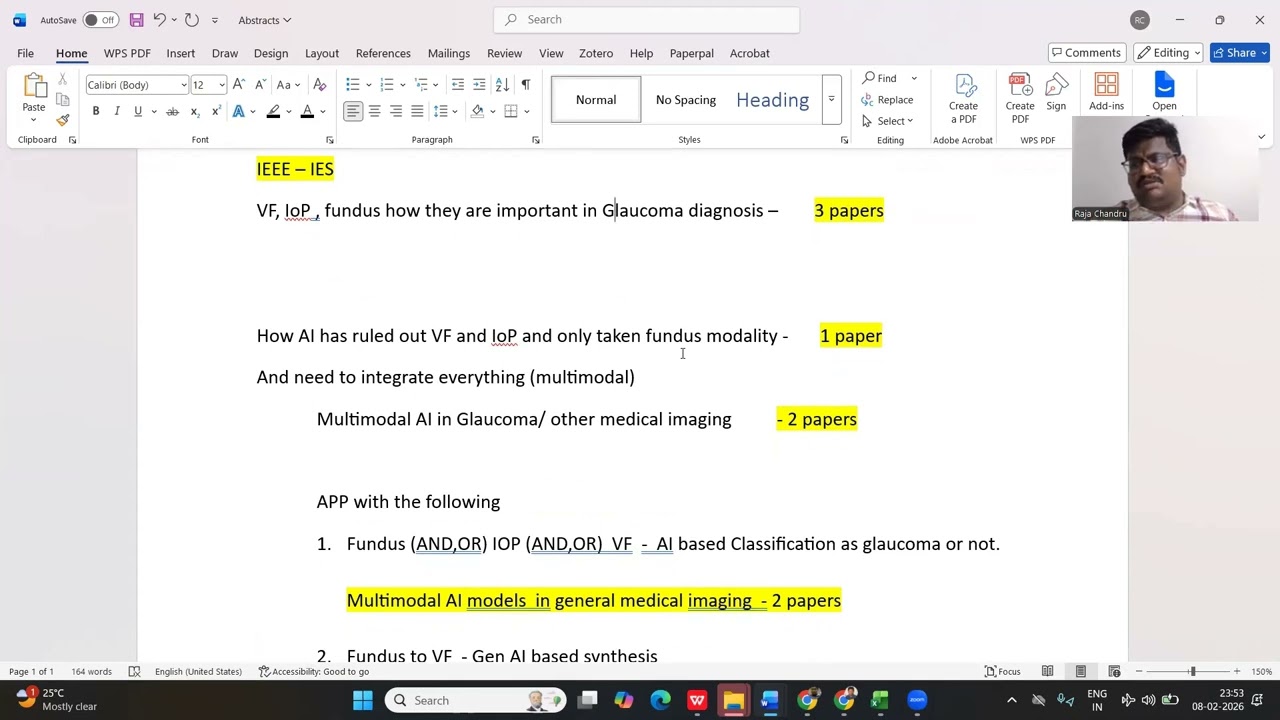Redo the last action

click(x=192, y=20)
